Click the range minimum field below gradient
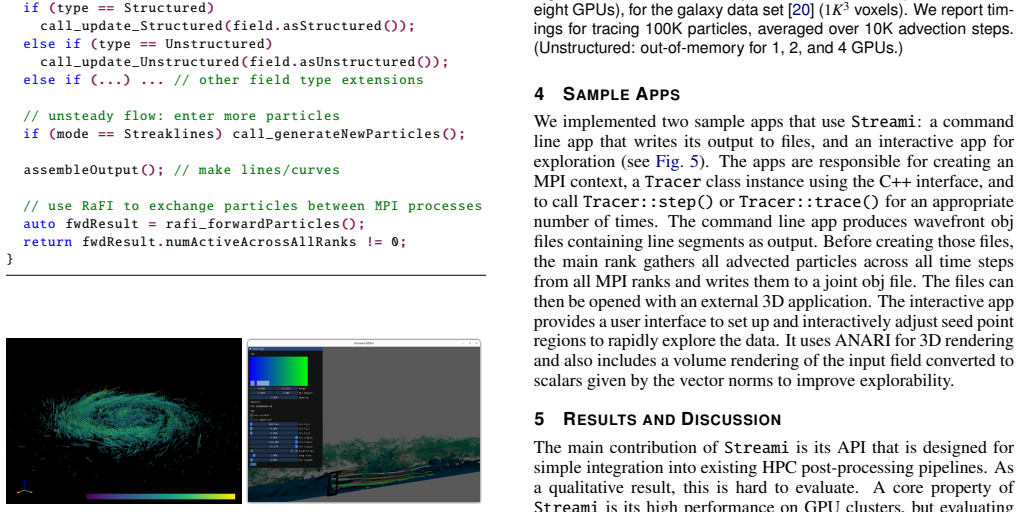This screenshot has height=512, width=1022. click(x=261, y=388)
